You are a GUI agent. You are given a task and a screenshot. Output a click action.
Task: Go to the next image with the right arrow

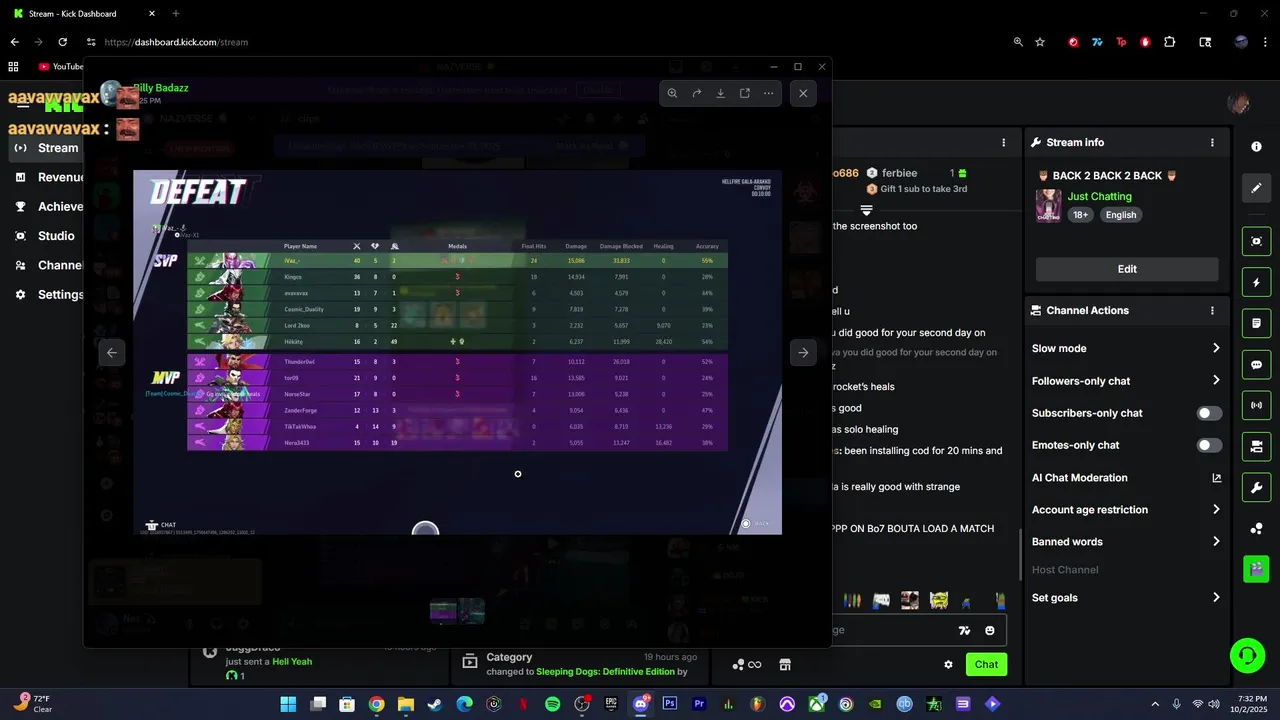pyautogui.click(x=803, y=352)
